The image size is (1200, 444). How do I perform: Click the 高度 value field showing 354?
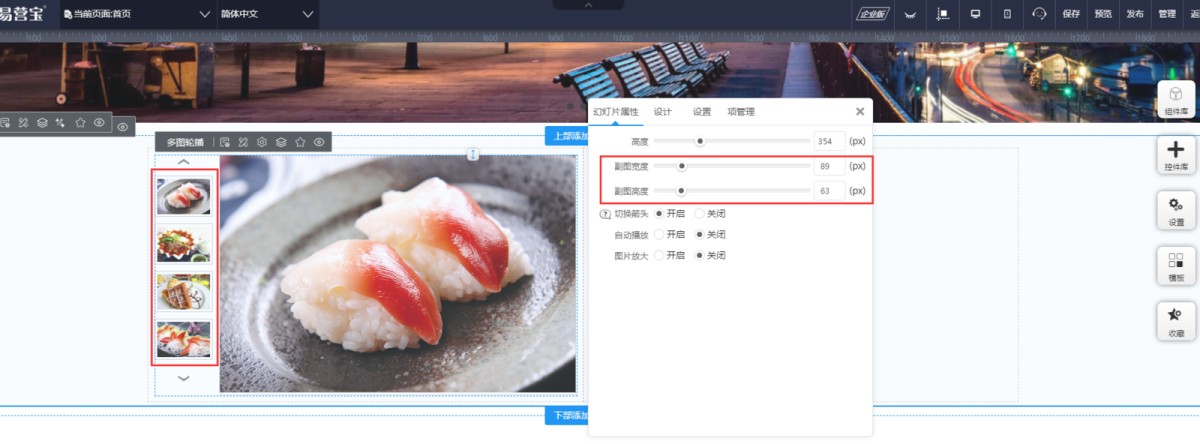(x=829, y=141)
